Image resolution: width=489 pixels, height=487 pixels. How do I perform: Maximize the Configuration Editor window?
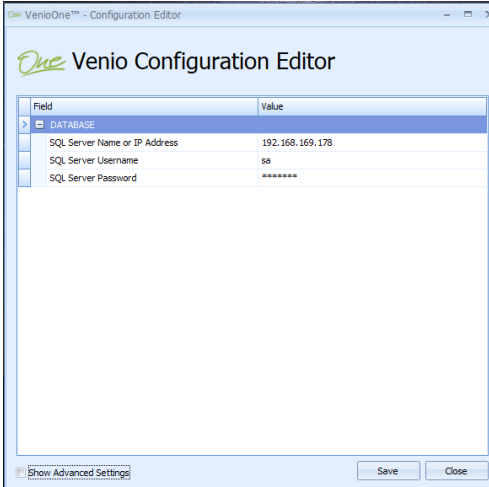pyautogui.click(x=468, y=14)
